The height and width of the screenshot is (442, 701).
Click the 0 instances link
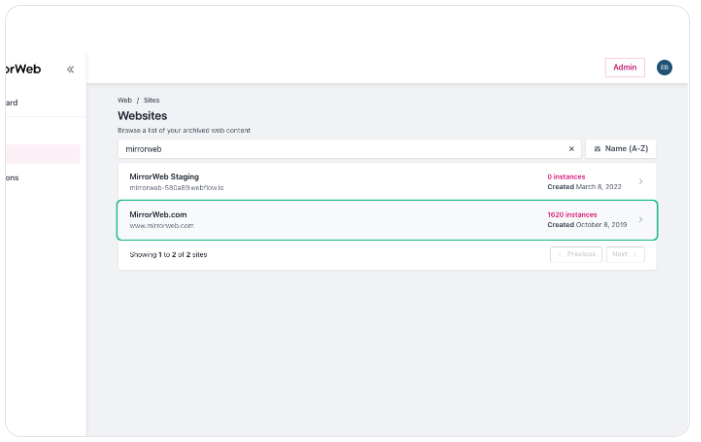point(566,177)
